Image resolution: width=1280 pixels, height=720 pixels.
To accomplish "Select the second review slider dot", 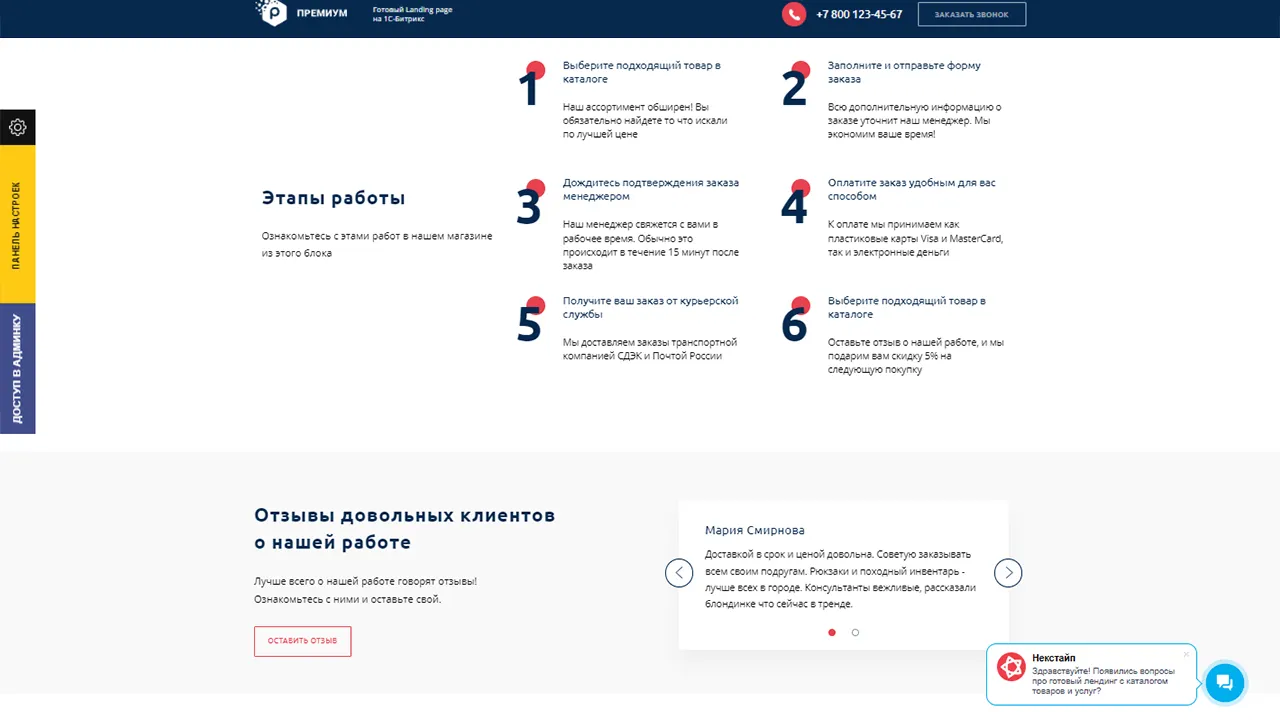I will pos(855,632).
